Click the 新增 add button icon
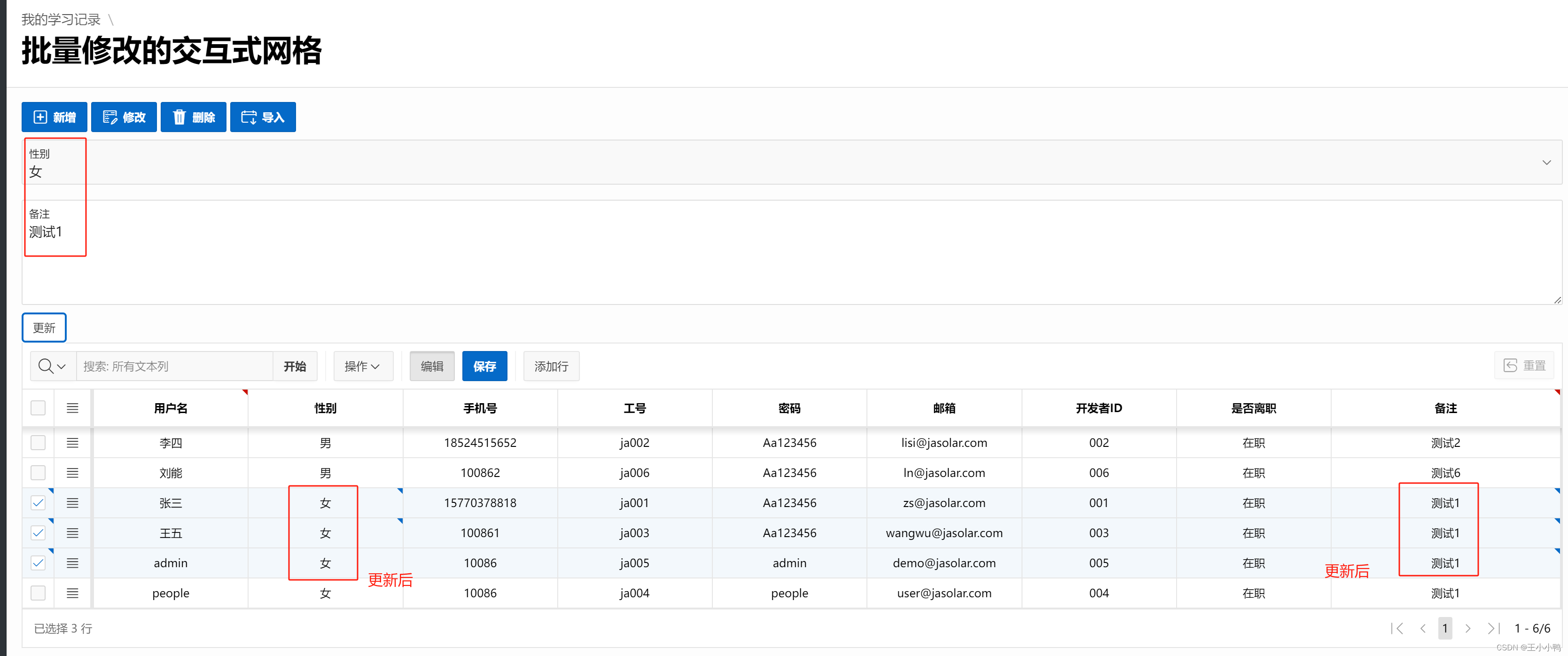Viewport: 1568px width, 656px height. tap(40, 117)
